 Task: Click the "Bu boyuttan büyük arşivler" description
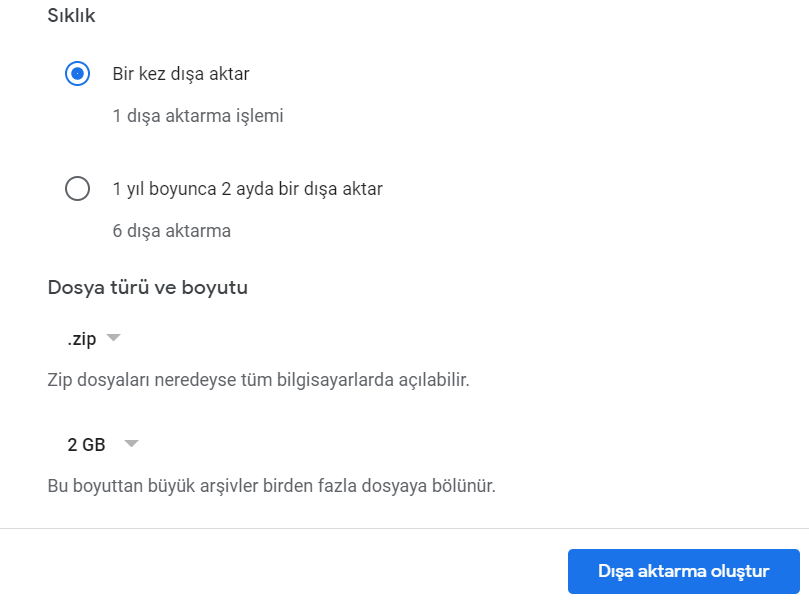point(272,487)
